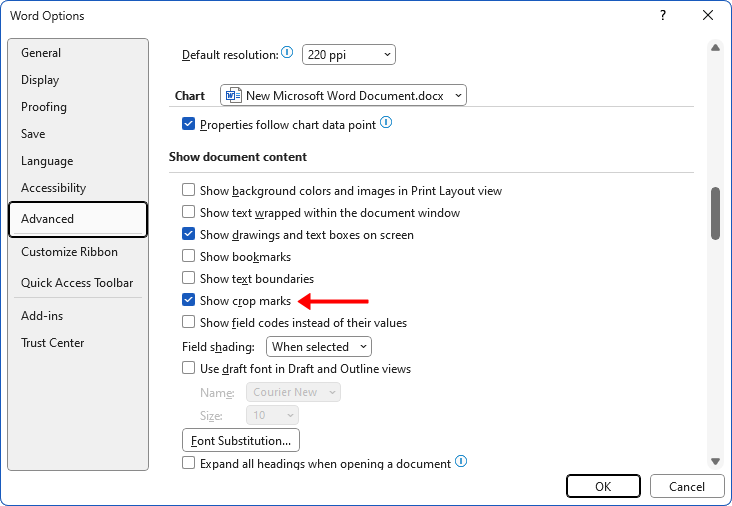Click scroll down arrow of the options pane
The height and width of the screenshot is (506, 732).
point(715,460)
